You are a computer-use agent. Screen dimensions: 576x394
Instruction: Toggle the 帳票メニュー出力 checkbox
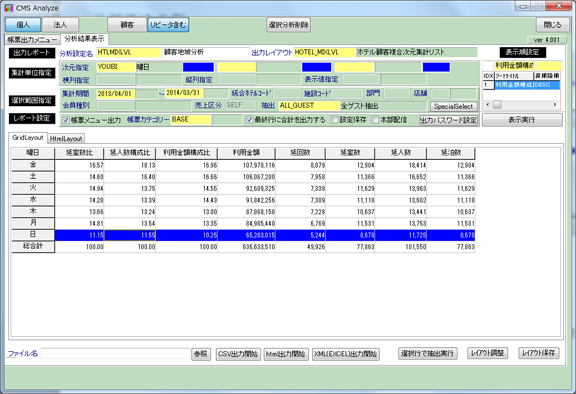tap(66, 120)
